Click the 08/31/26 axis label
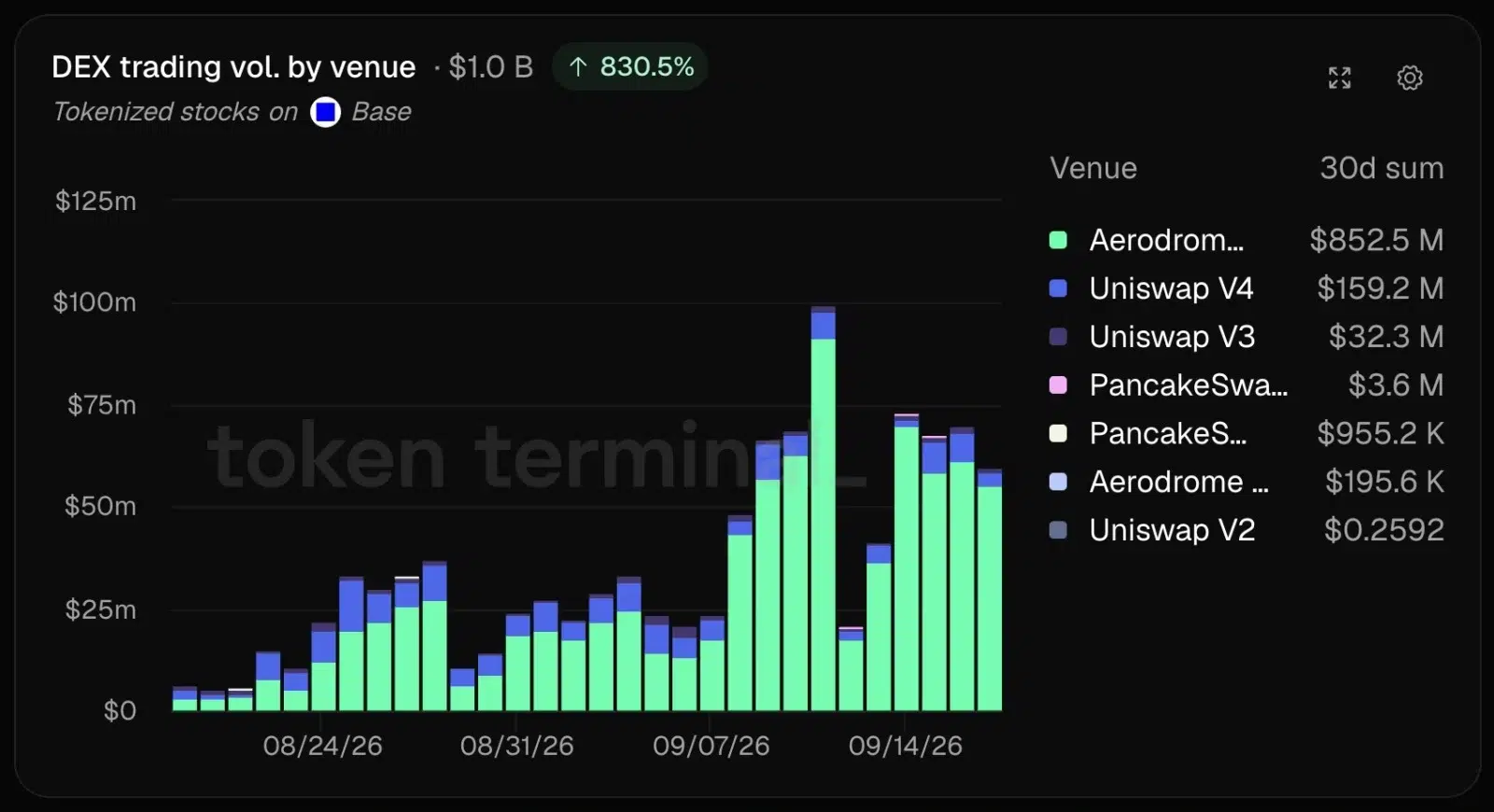This screenshot has width=1494, height=812. pos(516,746)
